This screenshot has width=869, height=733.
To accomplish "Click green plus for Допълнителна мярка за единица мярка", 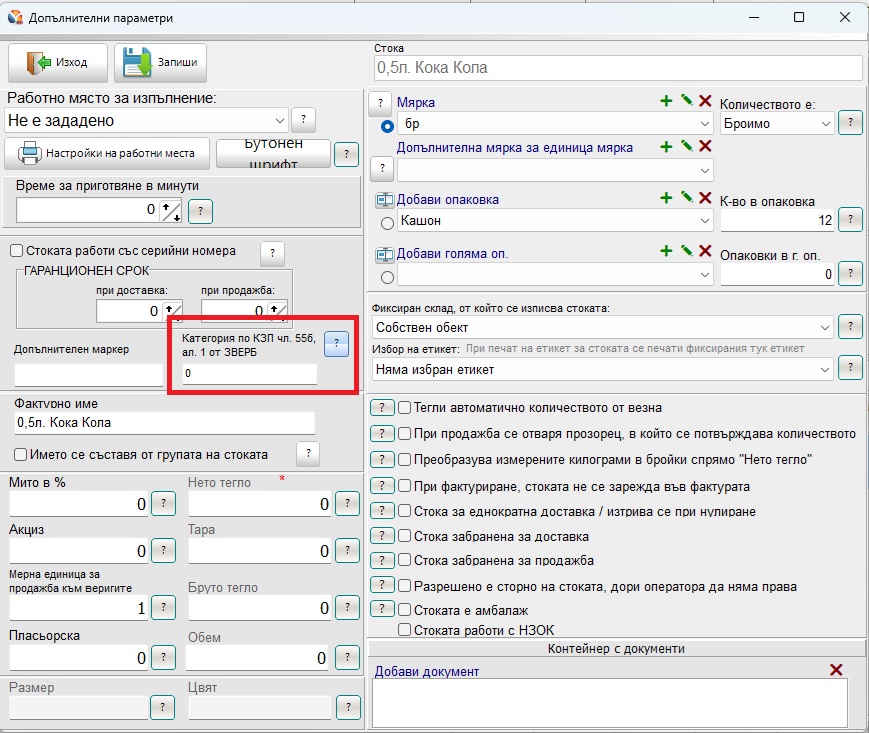I will (x=666, y=146).
